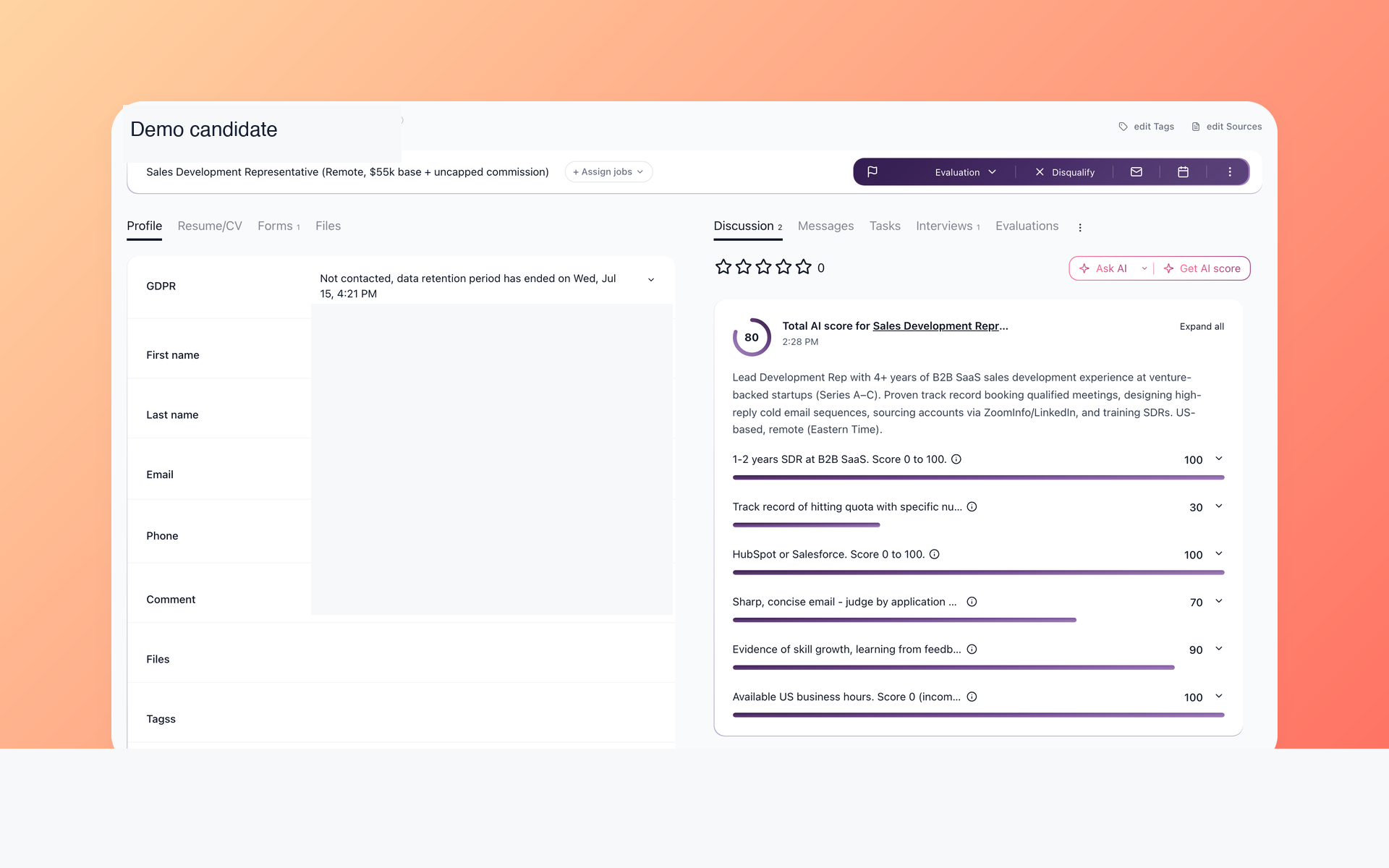Open the calendar scheduling icon
The height and width of the screenshot is (868, 1389).
pos(1184,172)
